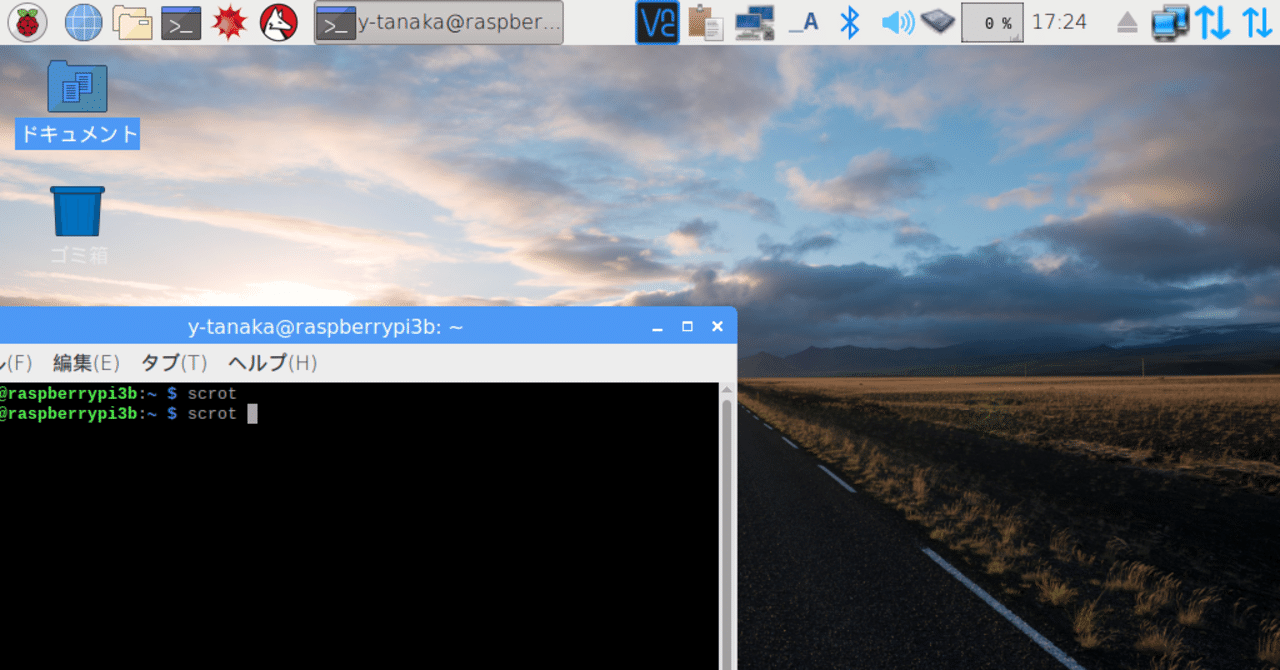Launch the Terminal from the panel launcher
Screen dimensions: 1280x670
(x=181, y=22)
